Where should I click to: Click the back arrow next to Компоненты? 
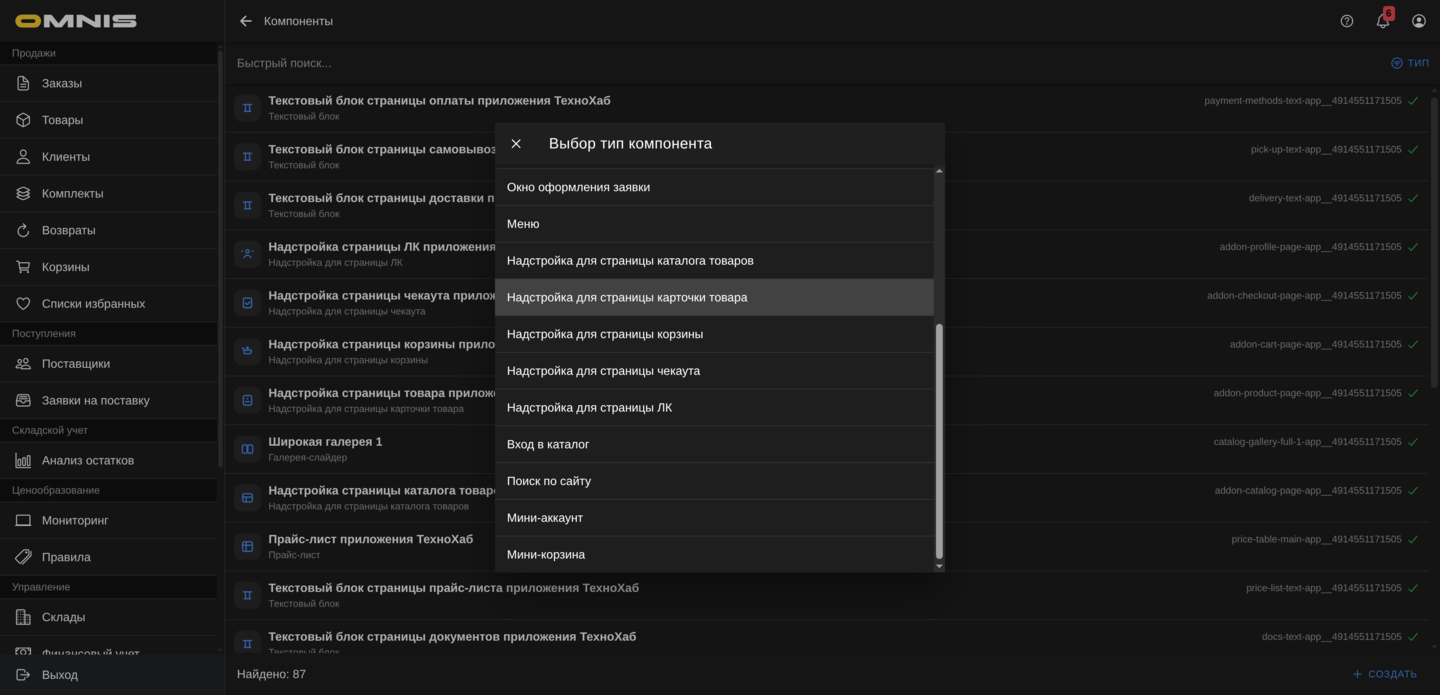coord(246,21)
